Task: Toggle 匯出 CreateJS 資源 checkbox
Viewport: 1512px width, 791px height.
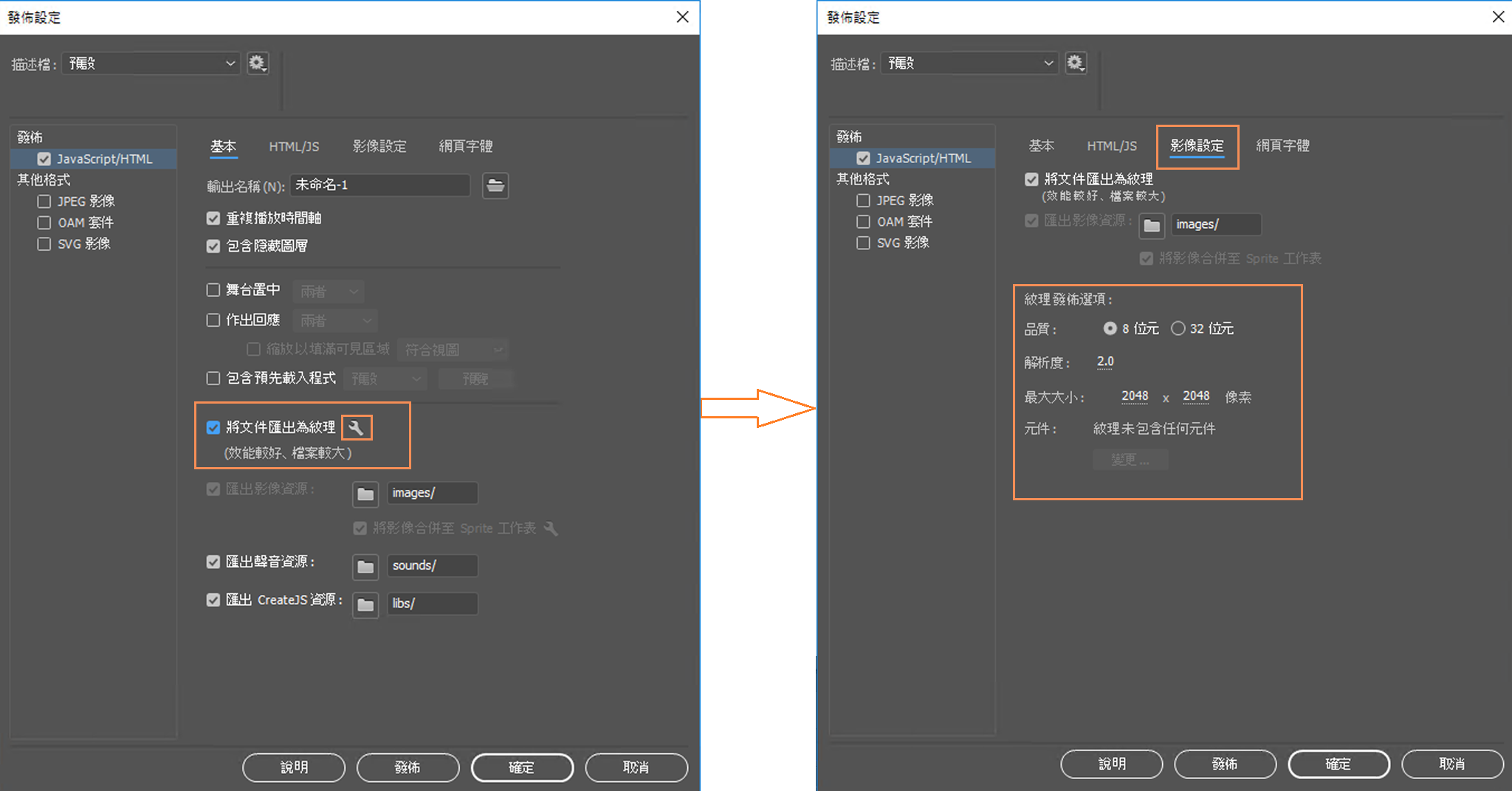Action: (x=213, y=600)
